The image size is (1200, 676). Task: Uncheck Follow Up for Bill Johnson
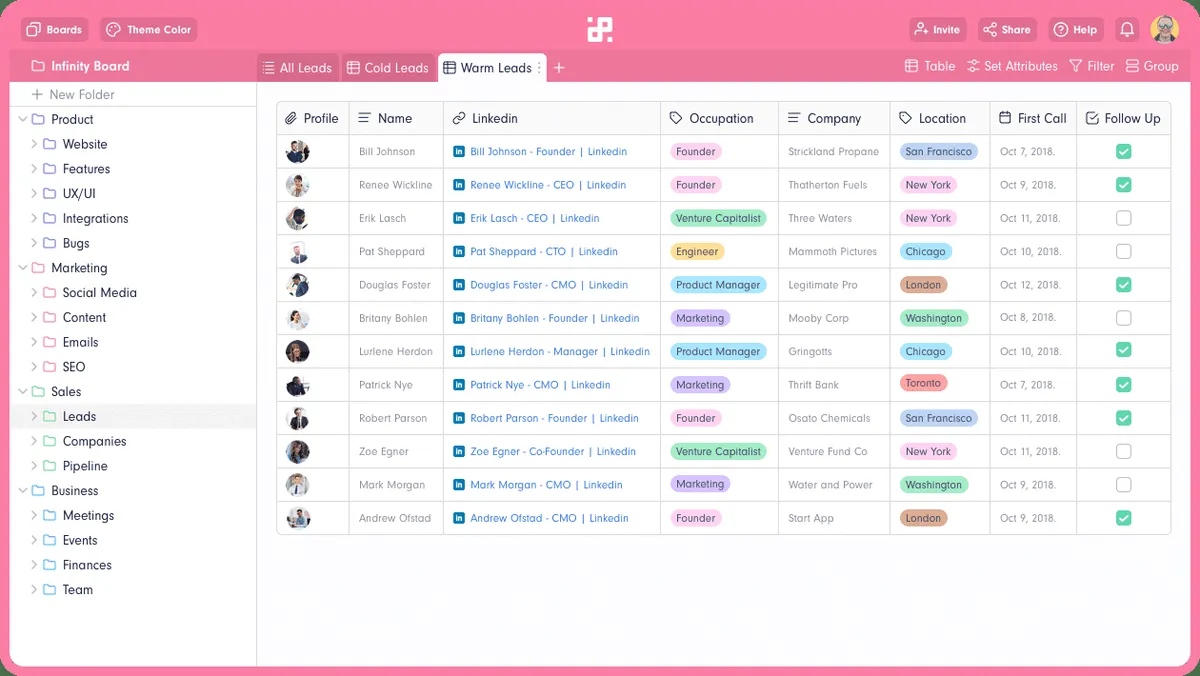(1124, 152)
